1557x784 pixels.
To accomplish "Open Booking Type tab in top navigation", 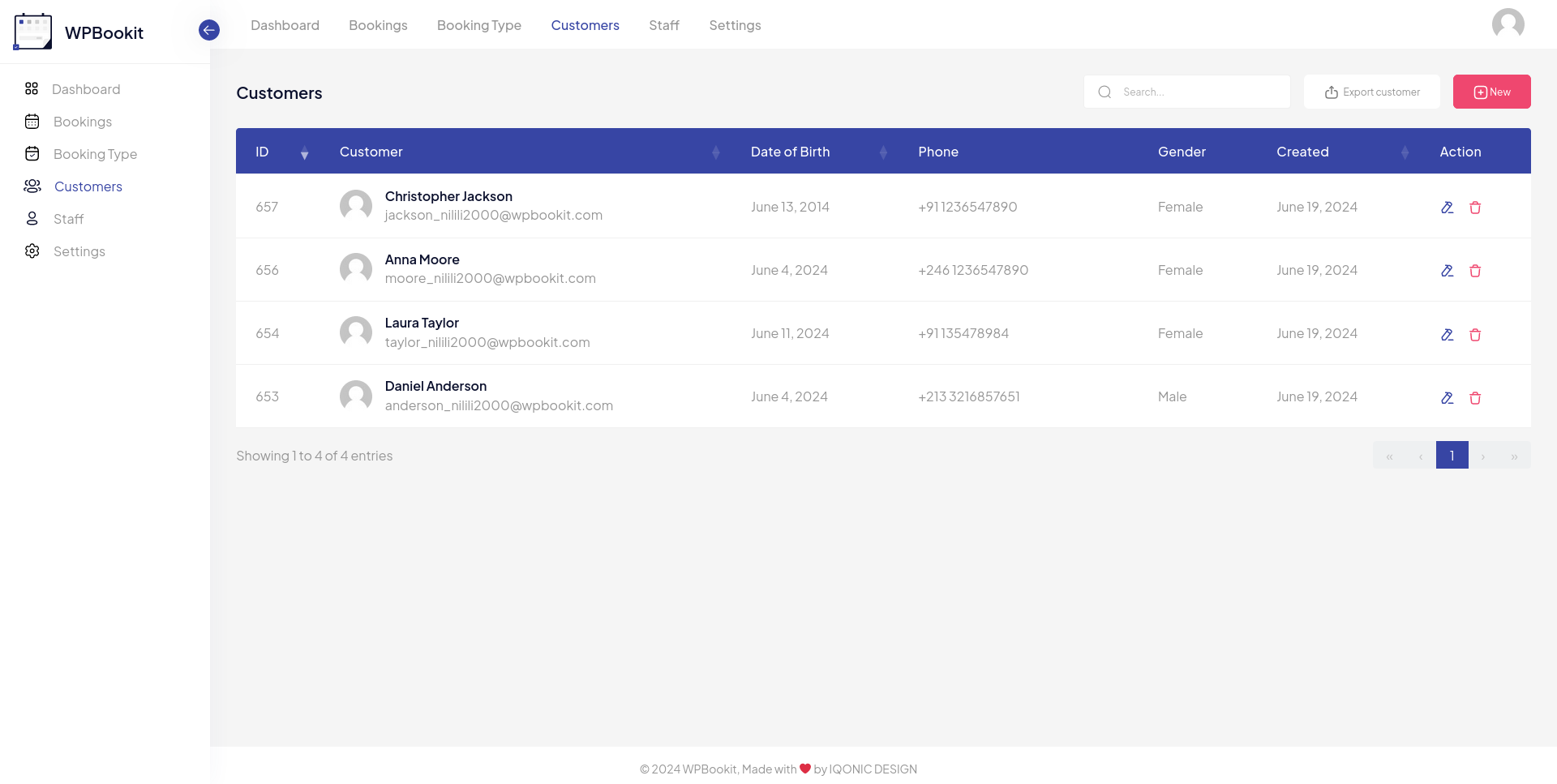I will [479, 25].
